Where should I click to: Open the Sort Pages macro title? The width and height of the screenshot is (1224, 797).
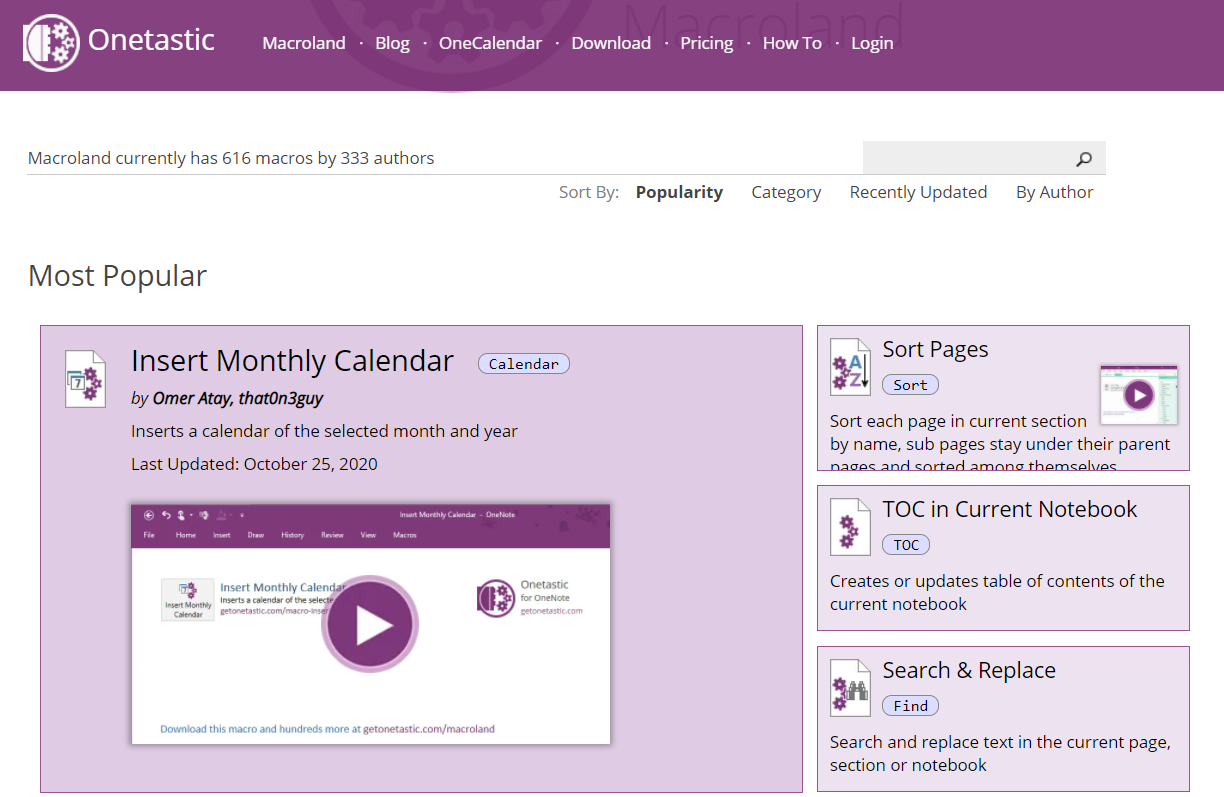coord(935,349)
